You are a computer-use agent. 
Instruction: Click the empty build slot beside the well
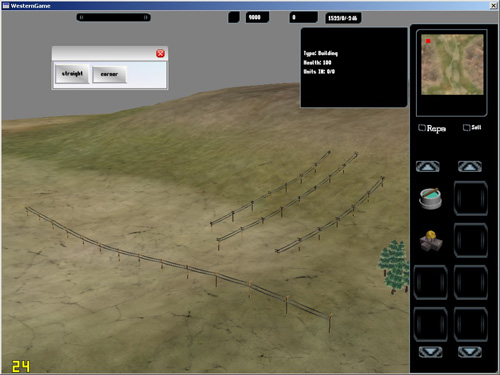pyautogui.click(x=470, y=198)
